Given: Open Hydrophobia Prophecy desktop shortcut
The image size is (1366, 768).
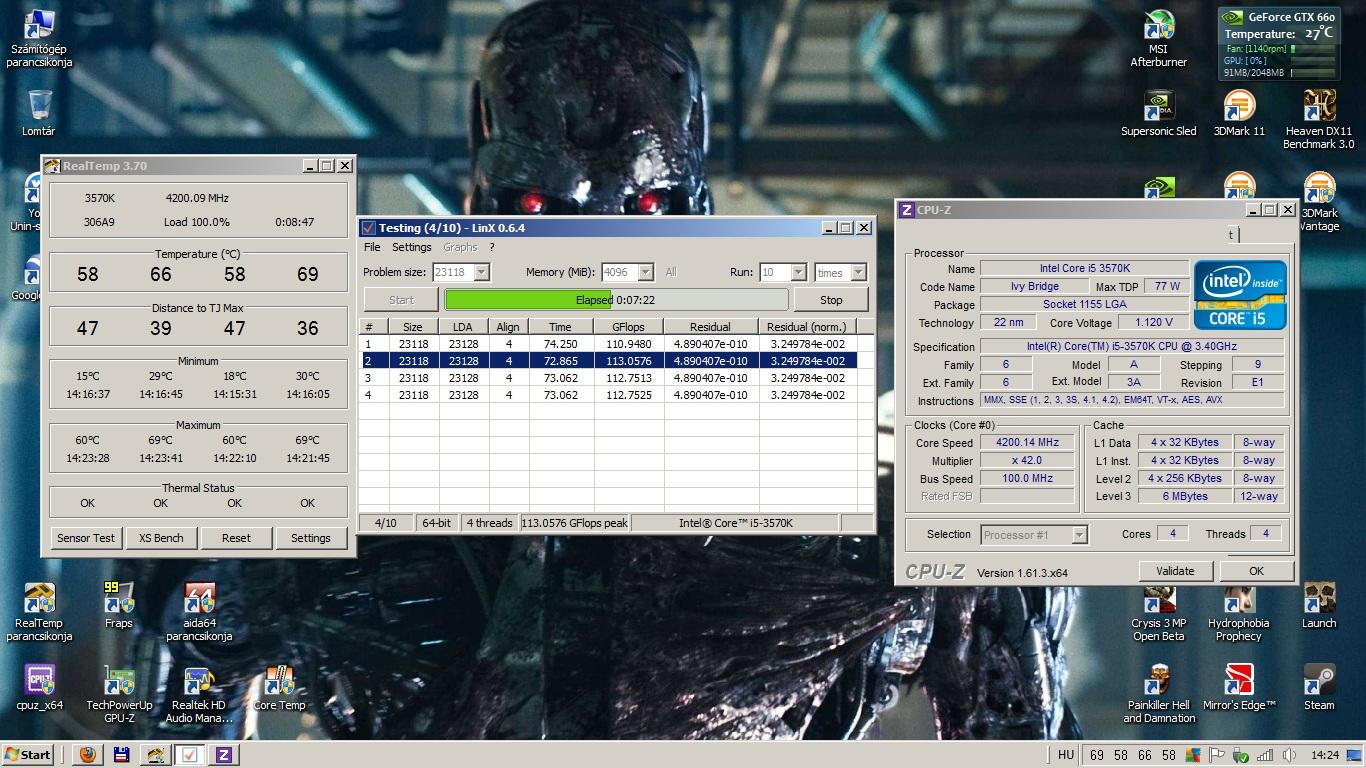Looking at the screenshot, I should click(1239, 612).
